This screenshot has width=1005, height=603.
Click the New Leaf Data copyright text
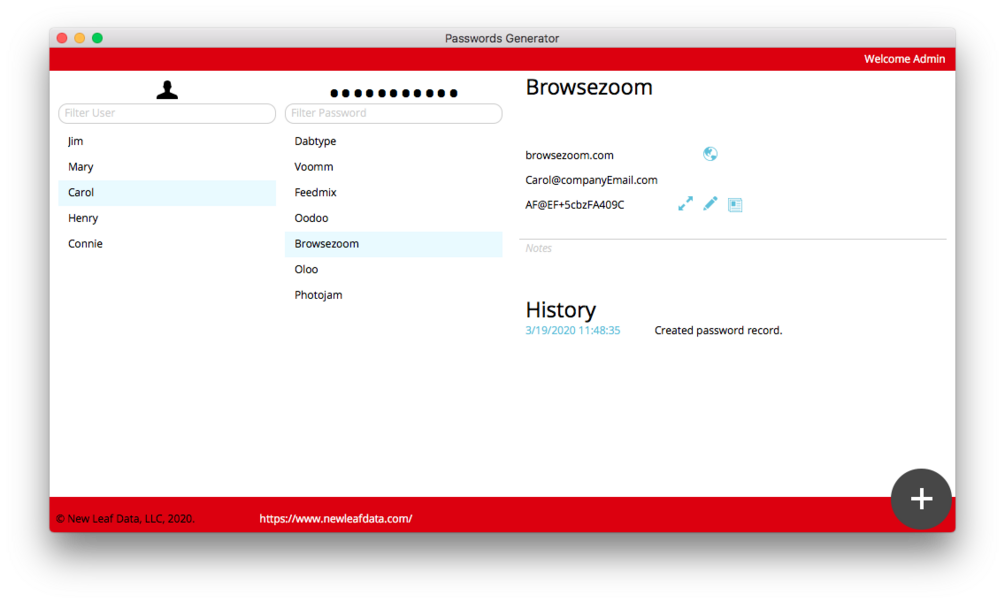126,518
